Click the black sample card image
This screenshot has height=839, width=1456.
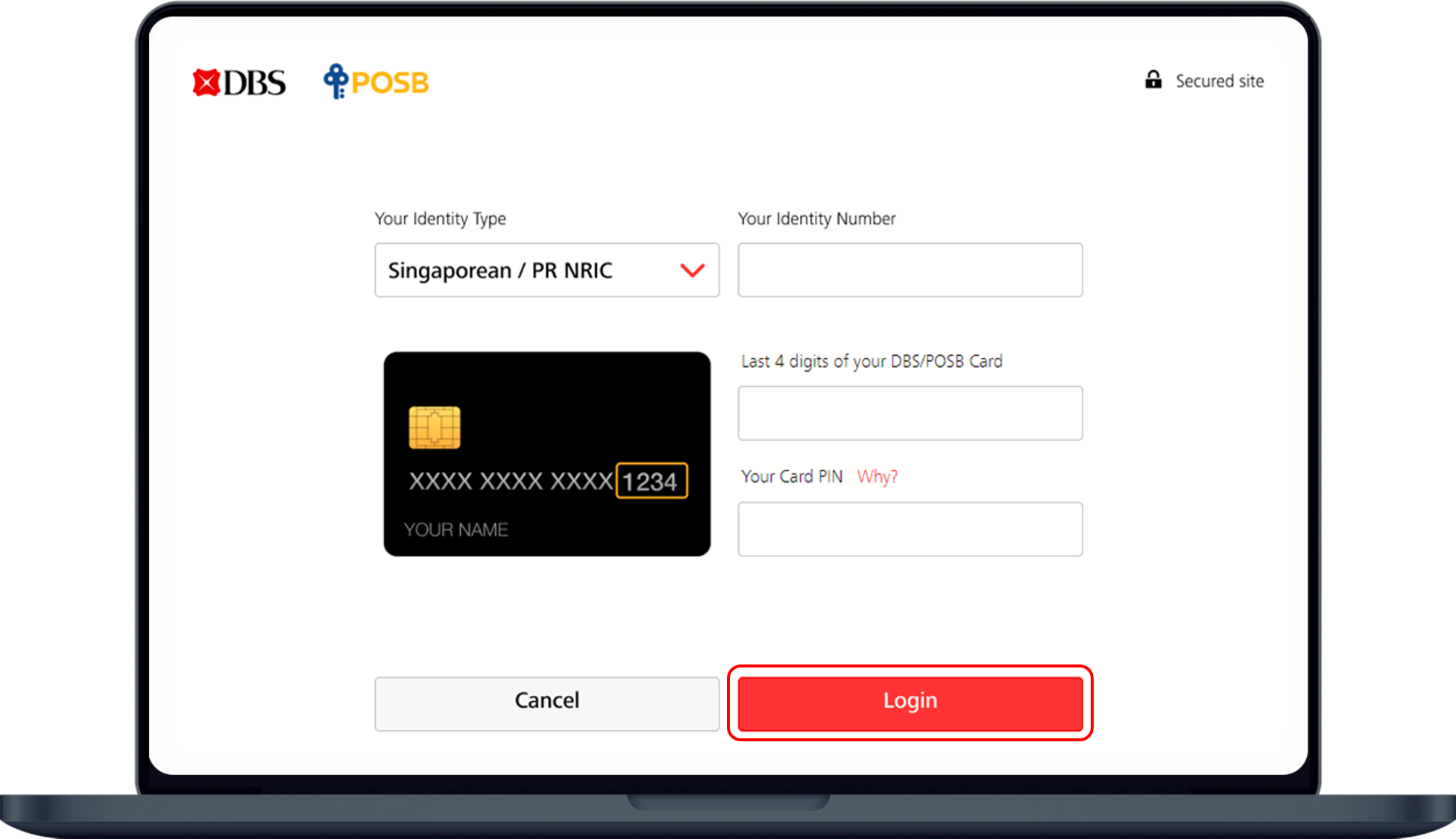tap(546, 454)
